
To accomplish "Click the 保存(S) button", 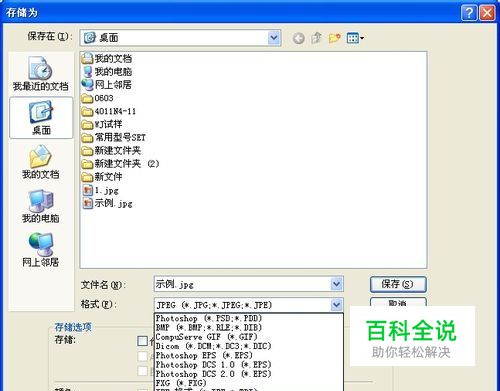I will coord(398,284).
